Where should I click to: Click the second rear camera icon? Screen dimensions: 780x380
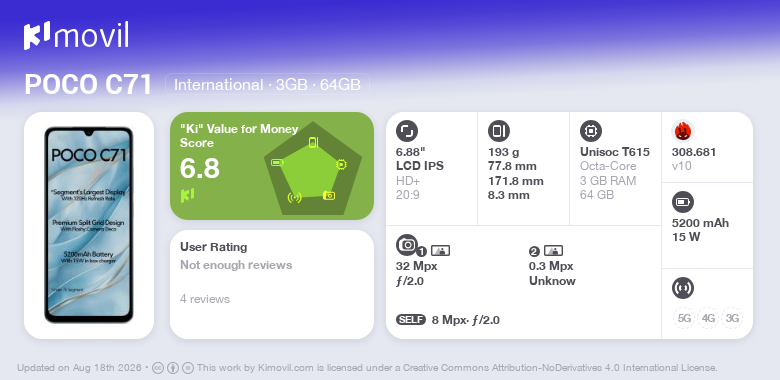553,251
